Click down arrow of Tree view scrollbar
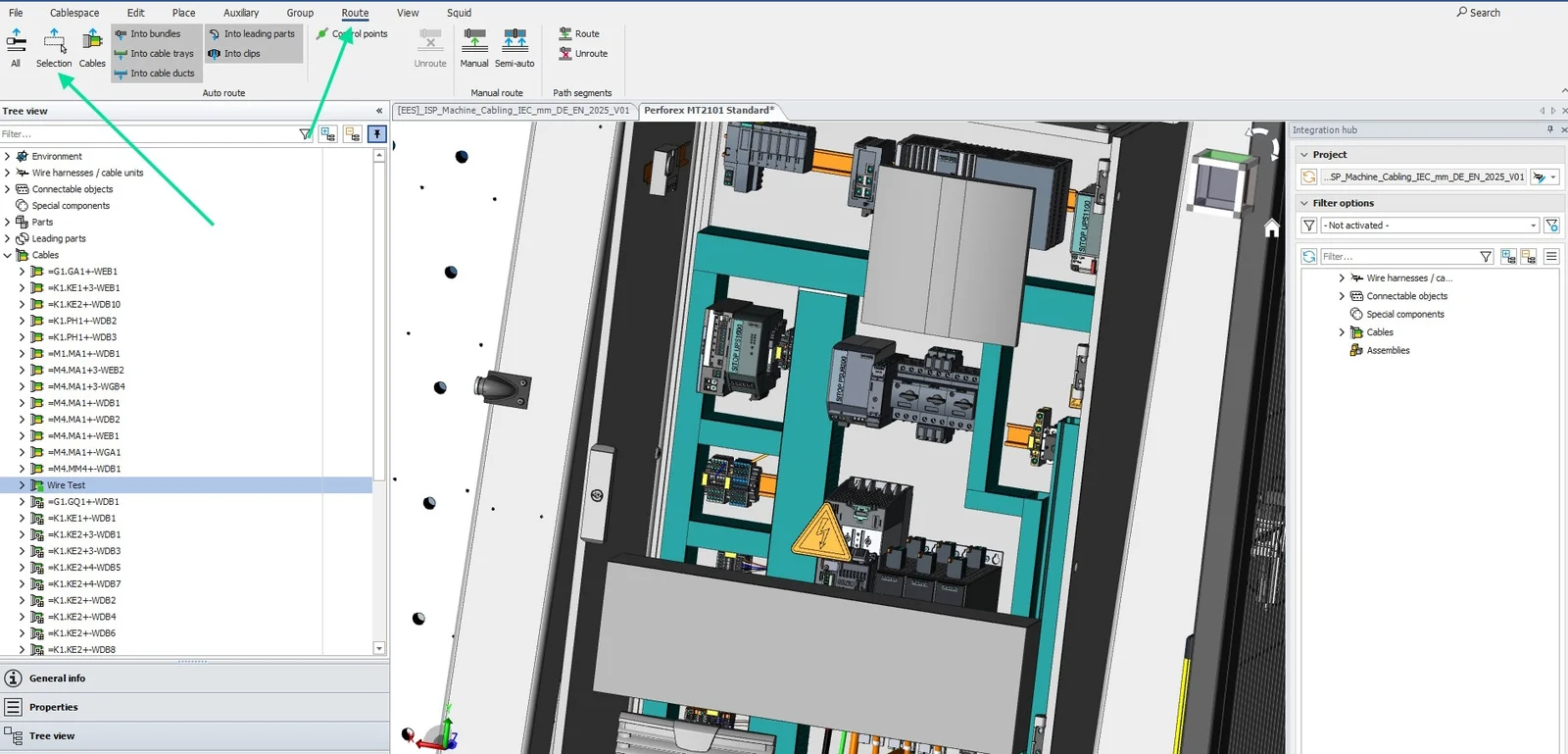 point(379,648)
